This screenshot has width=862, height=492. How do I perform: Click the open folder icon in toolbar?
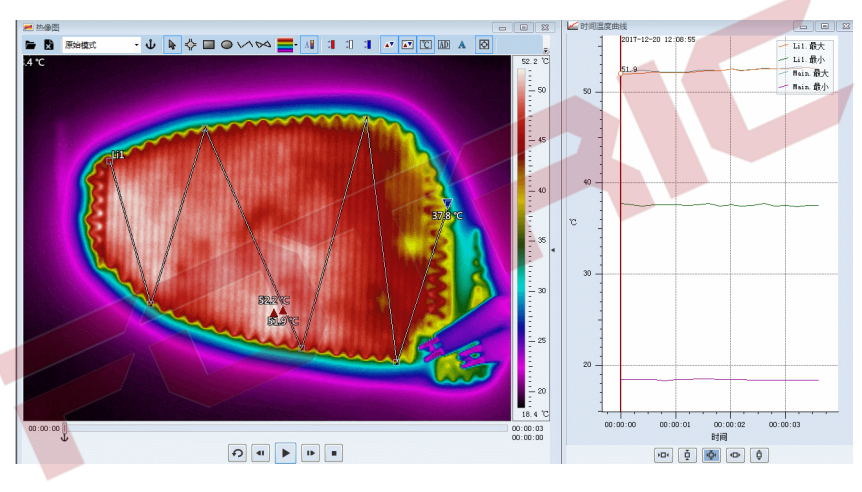click(x=31, y=45)
